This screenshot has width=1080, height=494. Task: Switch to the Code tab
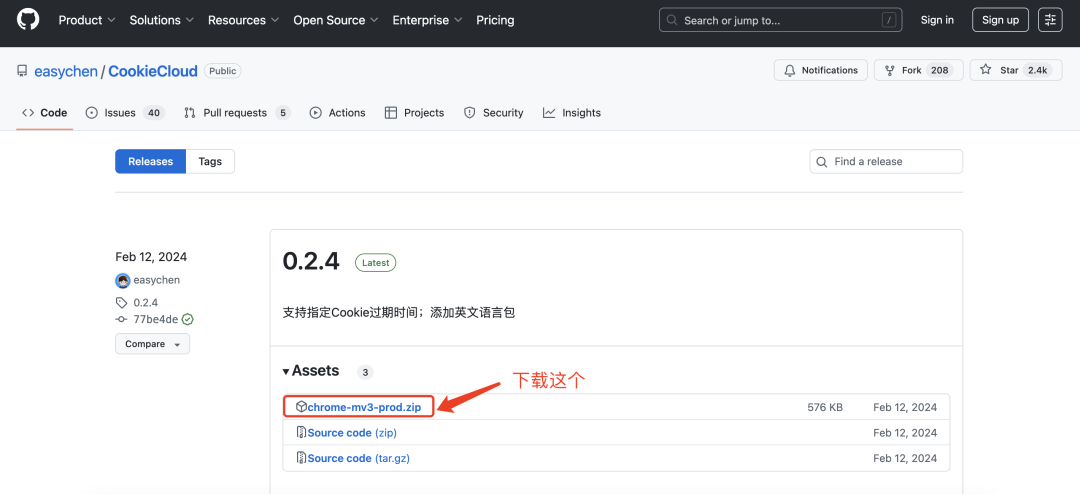coord(45,113)
